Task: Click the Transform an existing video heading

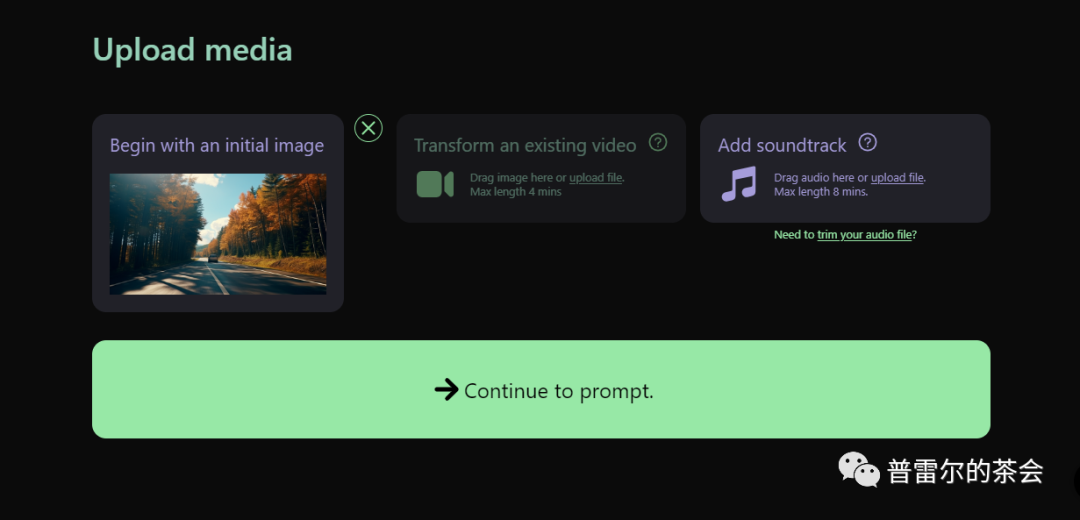Action: point(525,146)
